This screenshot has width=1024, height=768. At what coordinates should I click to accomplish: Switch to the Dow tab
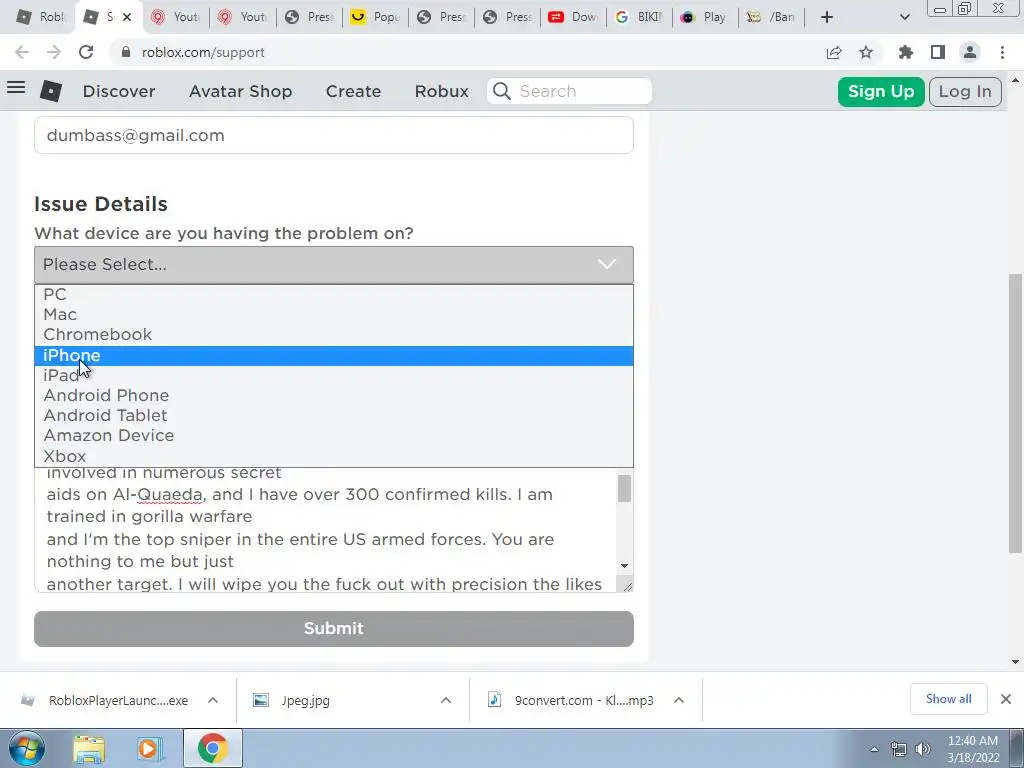(x=573, y=17)
